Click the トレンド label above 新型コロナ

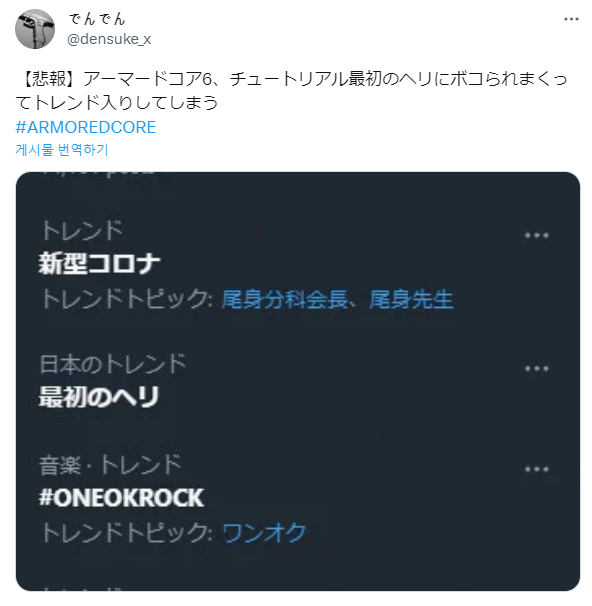point(82,230)
